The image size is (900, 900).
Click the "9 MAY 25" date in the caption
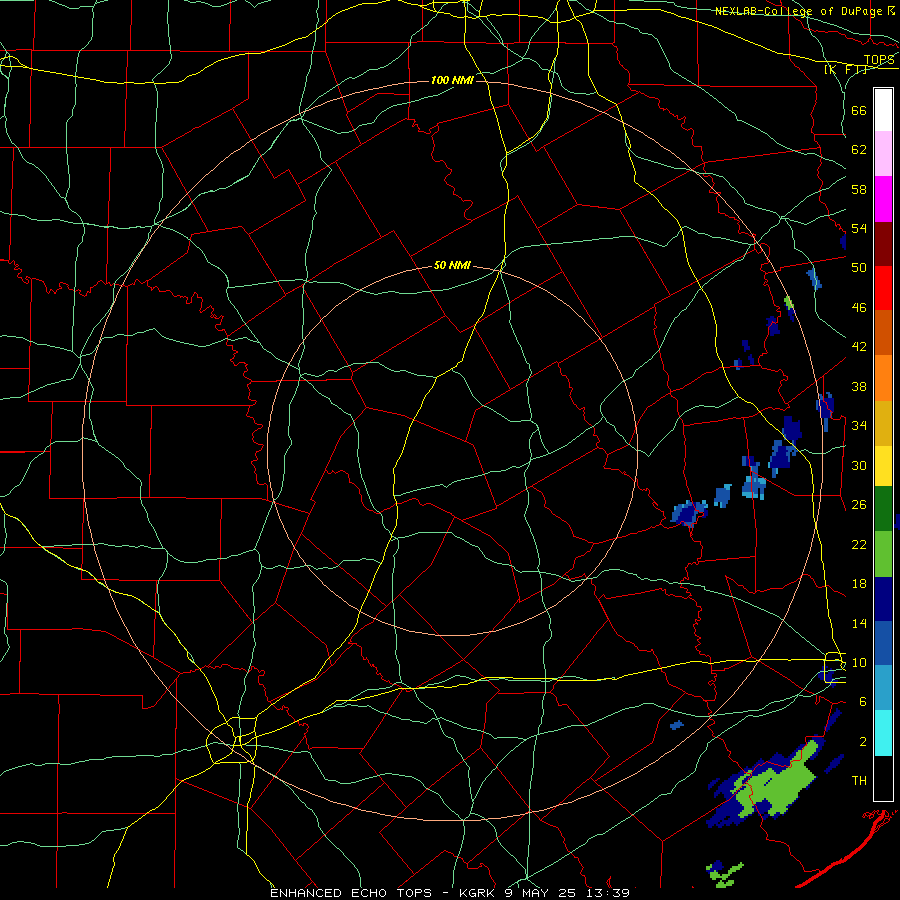[541, 893]
